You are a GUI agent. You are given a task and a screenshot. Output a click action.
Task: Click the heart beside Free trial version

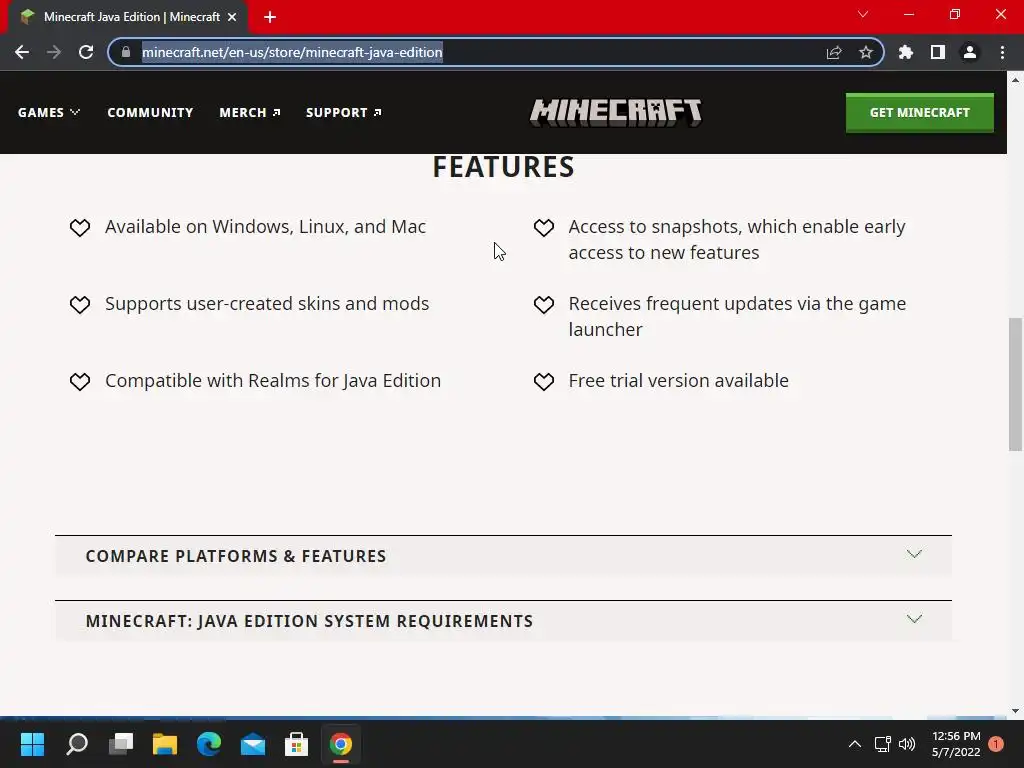tap(543, 381)
